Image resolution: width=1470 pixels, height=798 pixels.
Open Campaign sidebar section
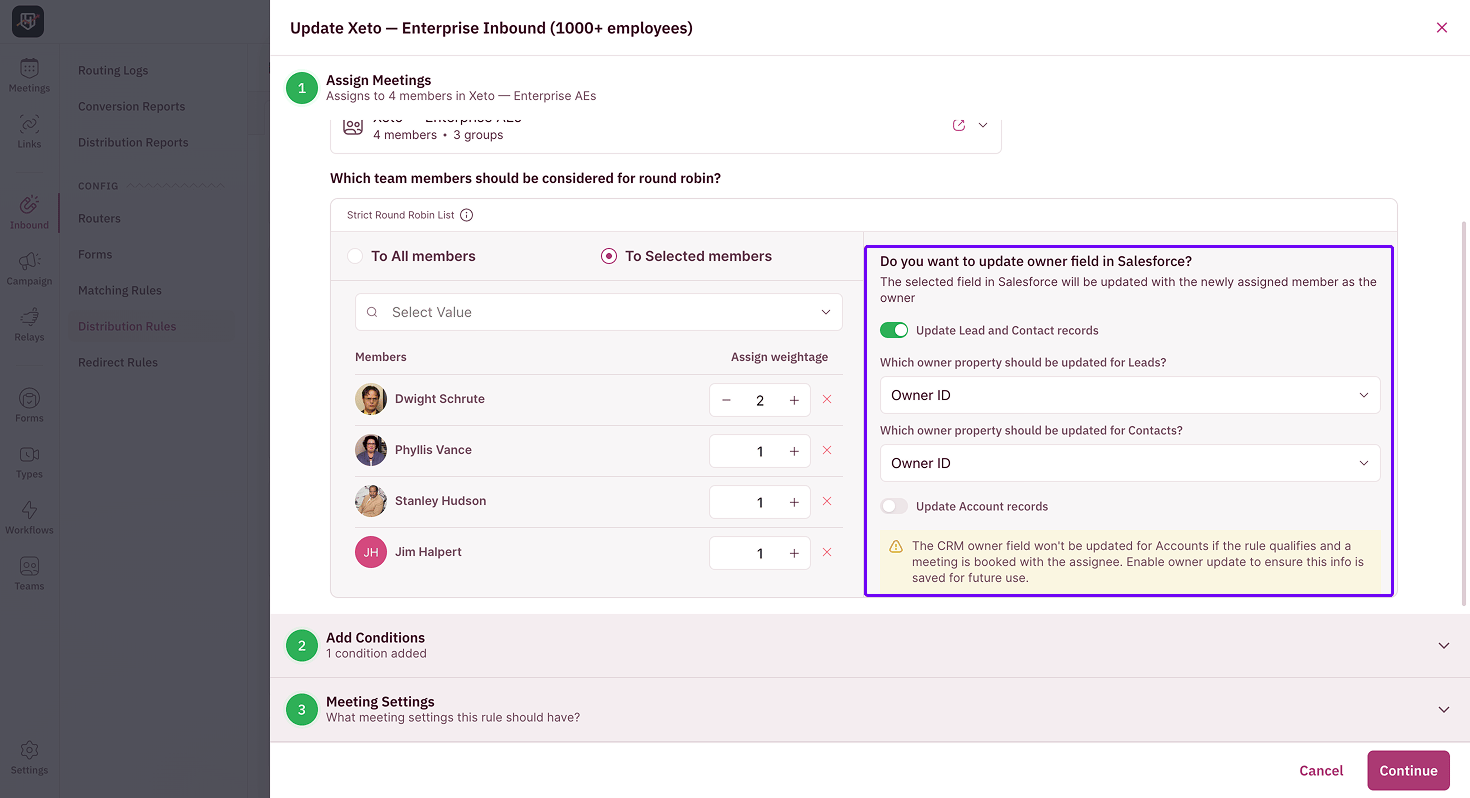[29, 268]
